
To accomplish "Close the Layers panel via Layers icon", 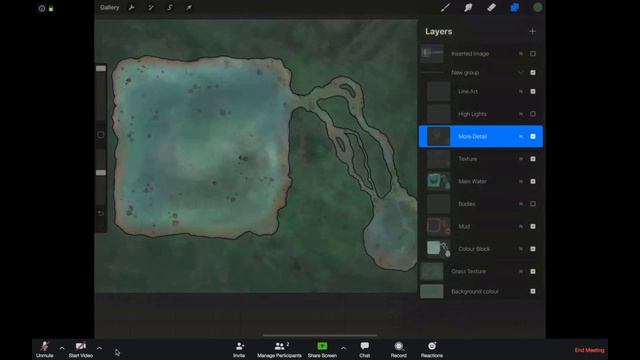I will coord(515,7).
